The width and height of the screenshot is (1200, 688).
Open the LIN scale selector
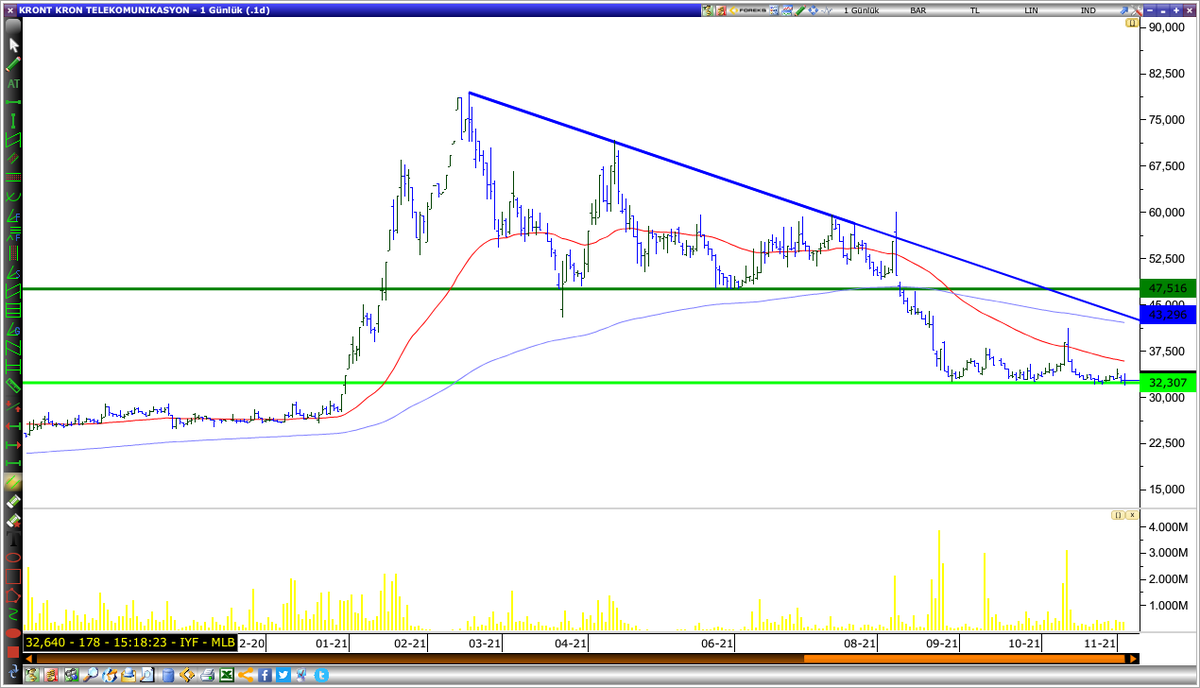point(1030,9)
